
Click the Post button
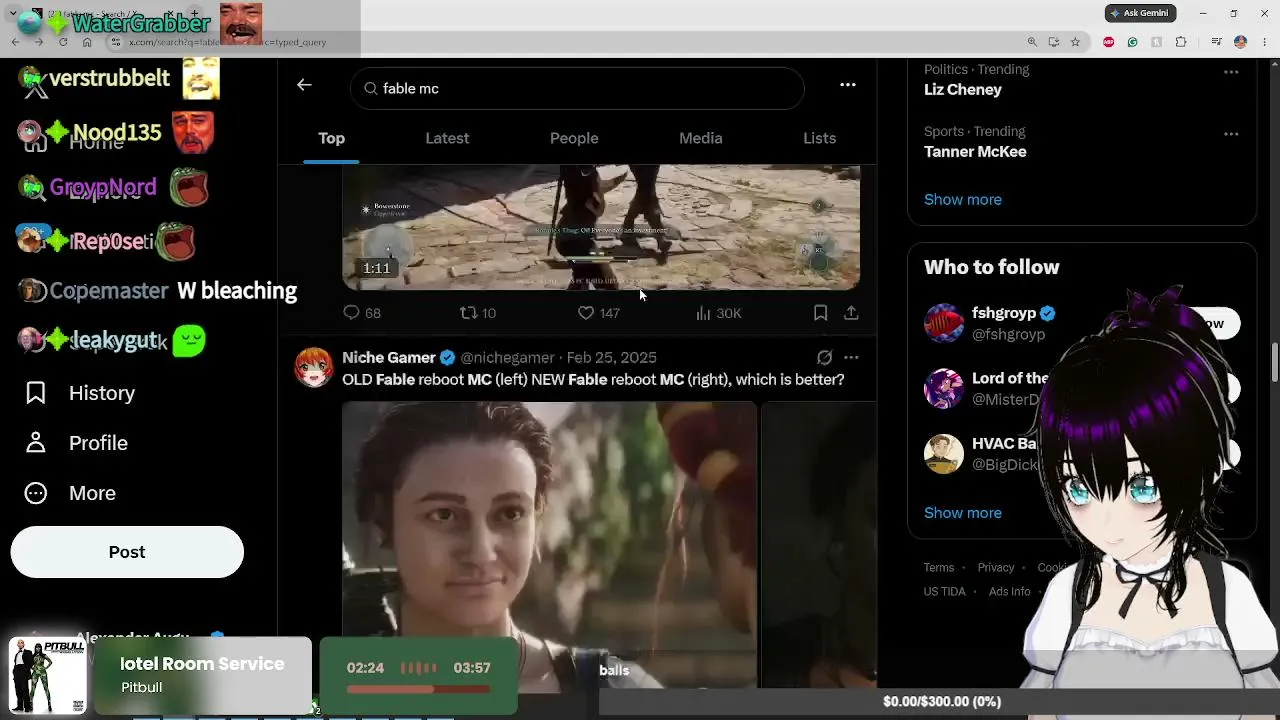point(127,552)
